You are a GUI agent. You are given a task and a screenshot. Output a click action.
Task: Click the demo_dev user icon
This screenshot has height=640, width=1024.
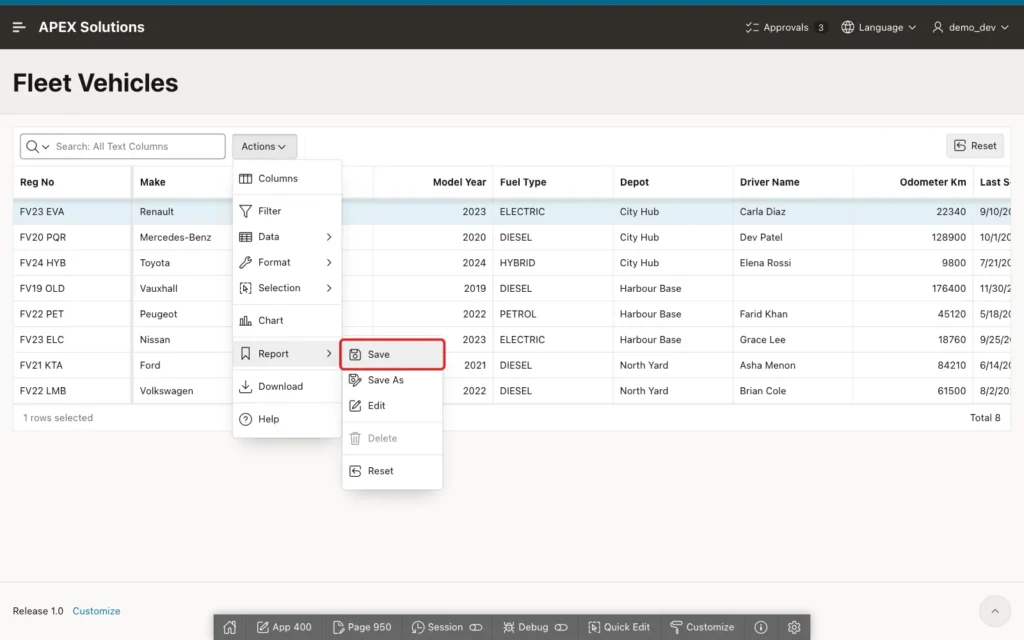pyautogui.click(x=937, y=27)
